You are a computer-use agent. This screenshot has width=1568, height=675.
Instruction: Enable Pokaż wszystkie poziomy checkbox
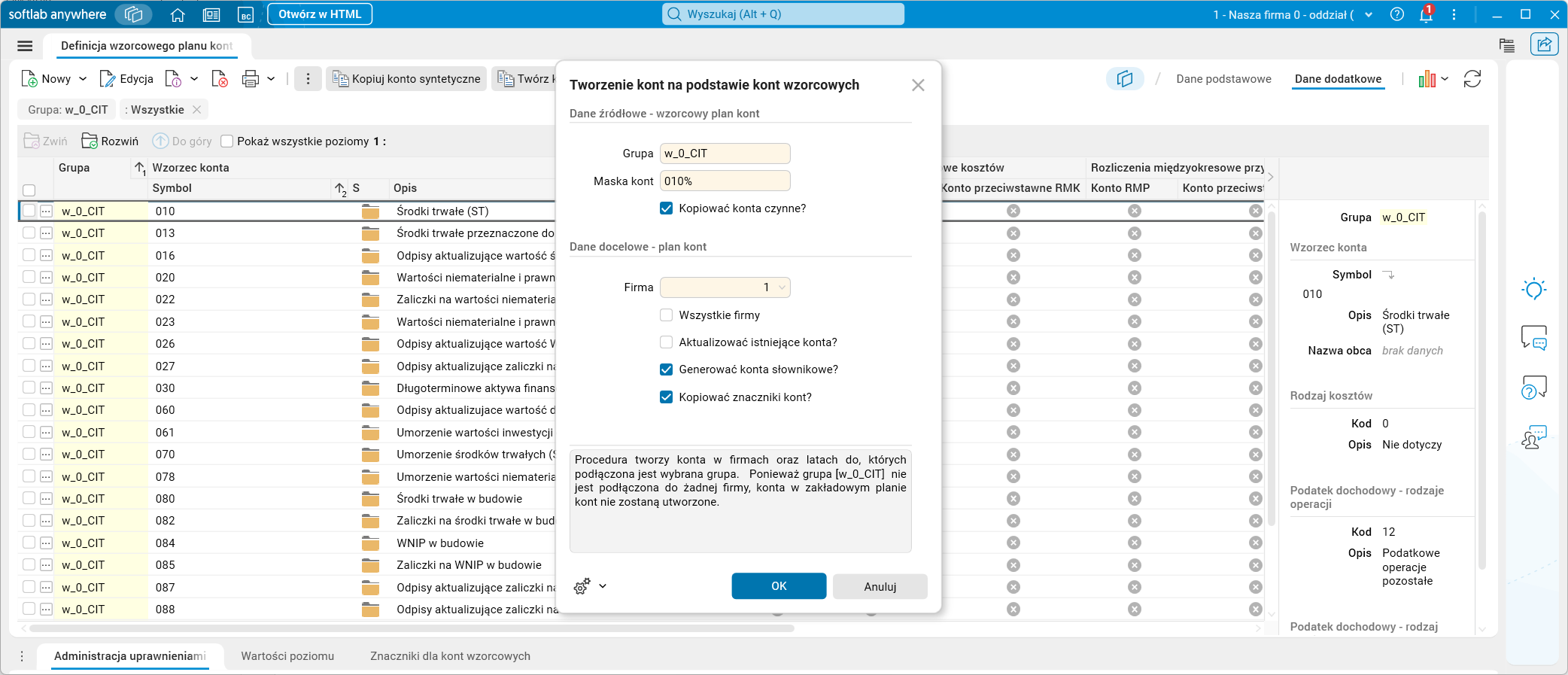coord(226,141)
